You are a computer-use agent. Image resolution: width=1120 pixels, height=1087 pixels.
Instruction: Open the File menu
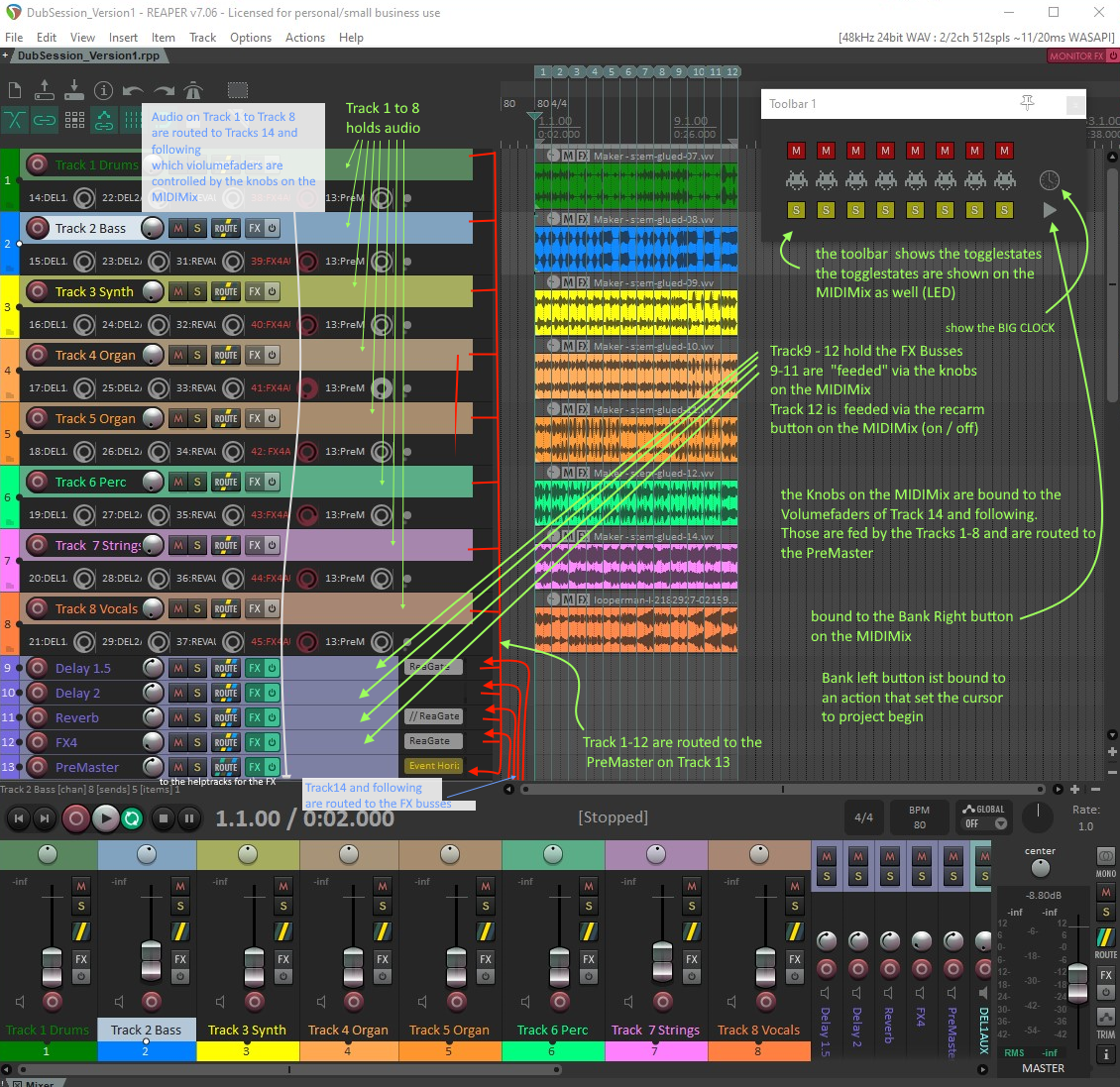tap(14, 37)
